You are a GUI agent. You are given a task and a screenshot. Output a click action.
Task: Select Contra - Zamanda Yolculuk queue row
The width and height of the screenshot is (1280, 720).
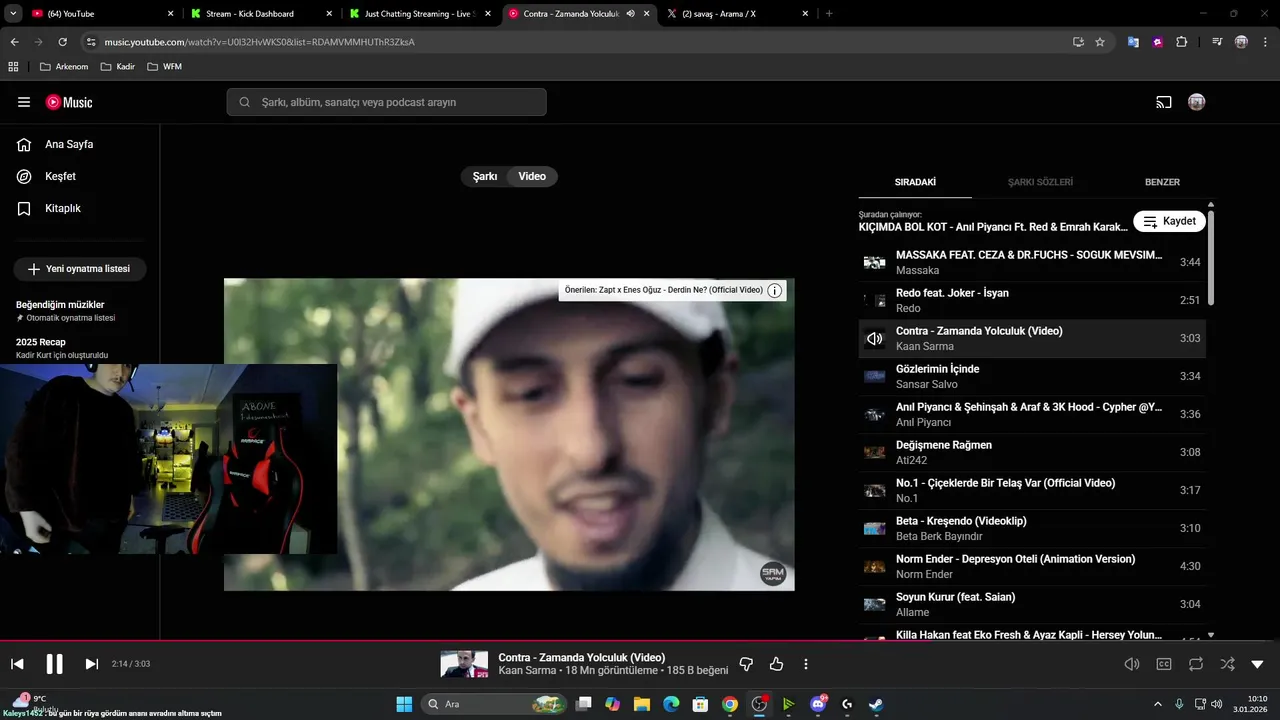coord(1032,338)
